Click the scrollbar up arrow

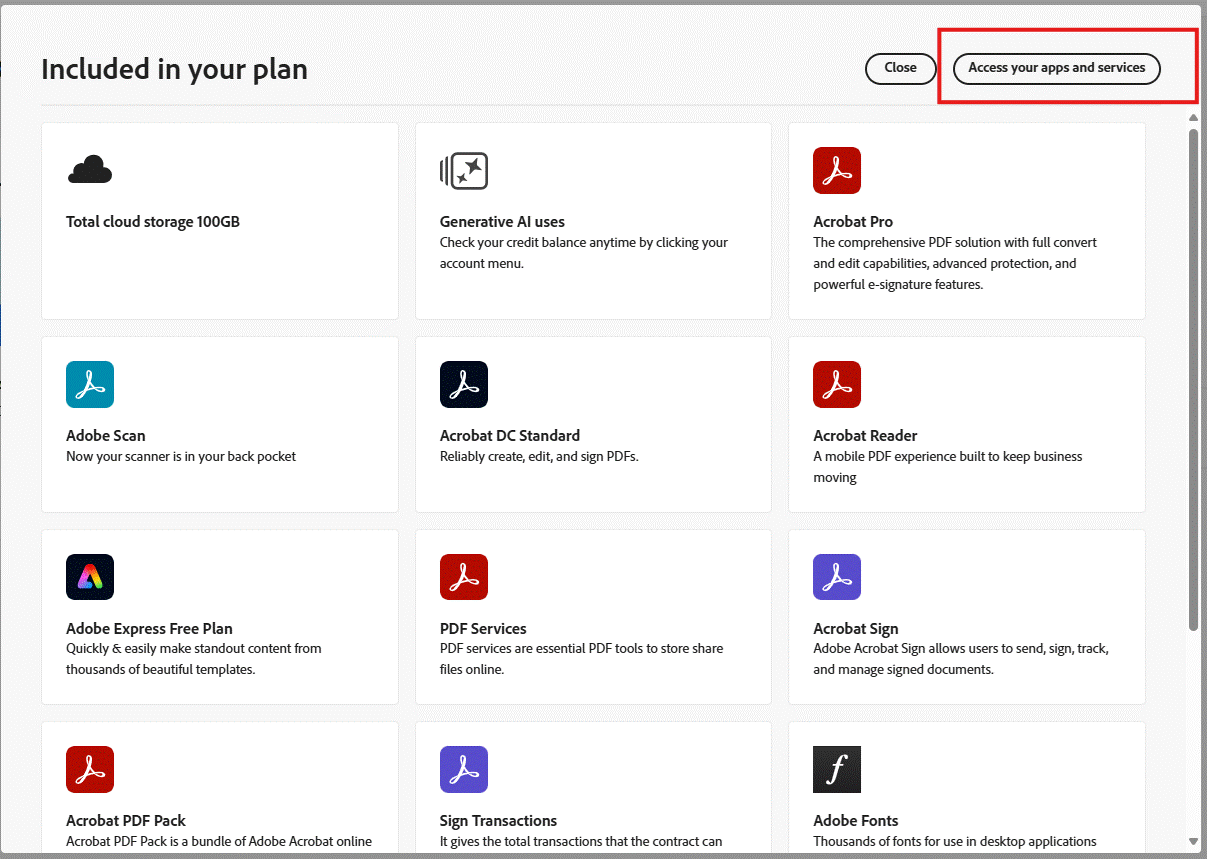pos(1193,118)
